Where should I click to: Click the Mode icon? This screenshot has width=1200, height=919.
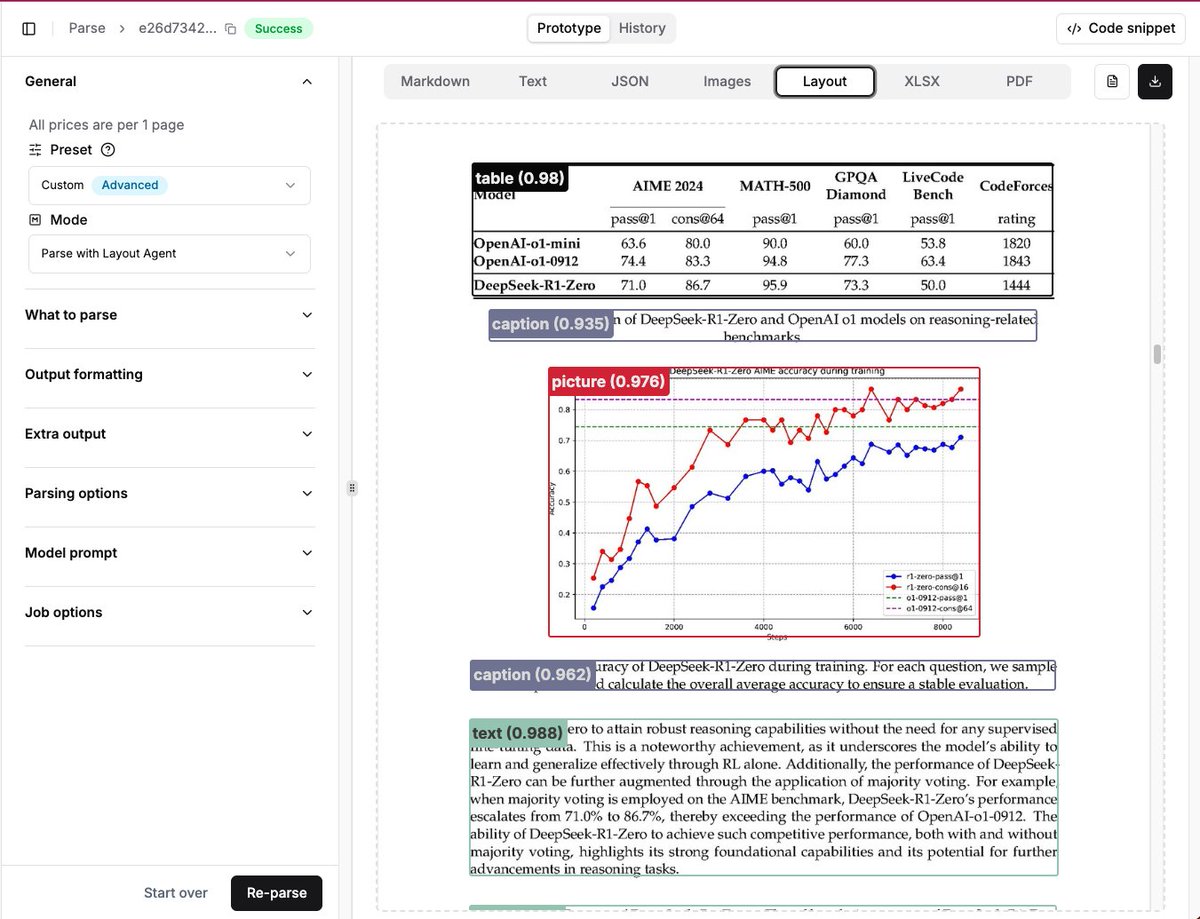[35, 220]
